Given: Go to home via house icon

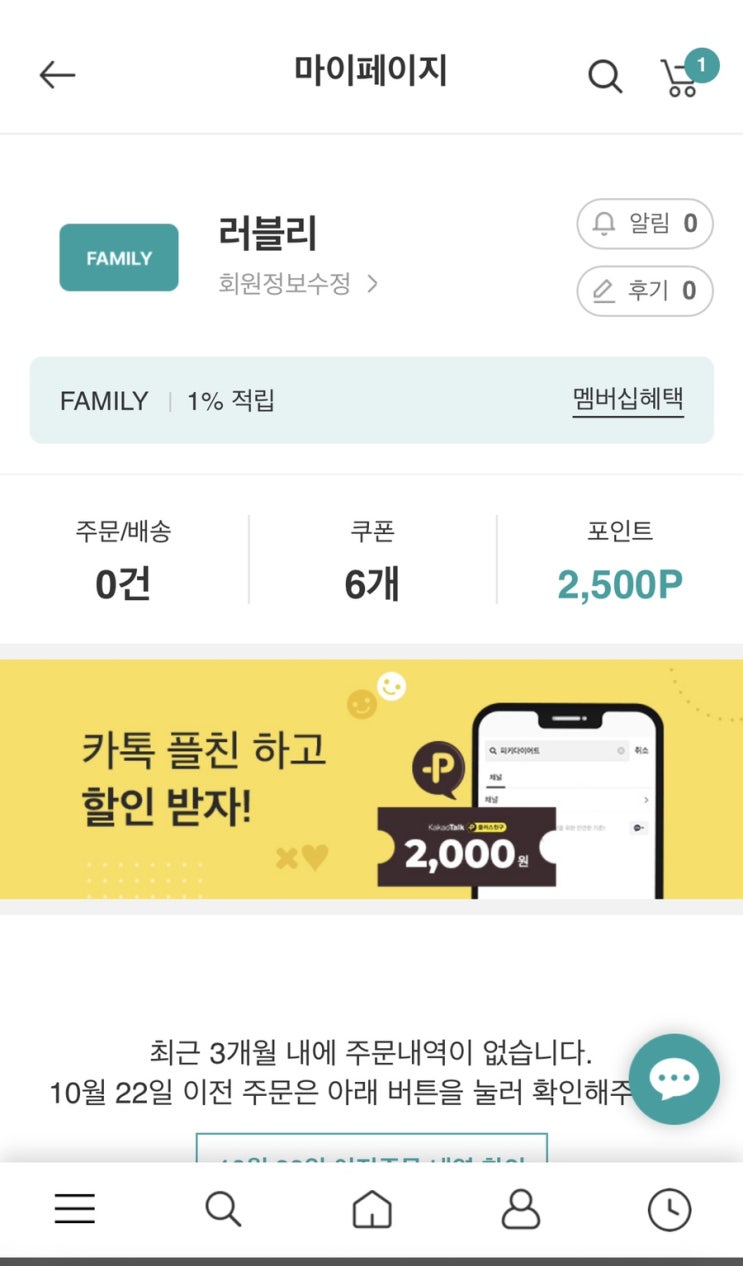Looking at the screenshot, I should pos(372,1209).
